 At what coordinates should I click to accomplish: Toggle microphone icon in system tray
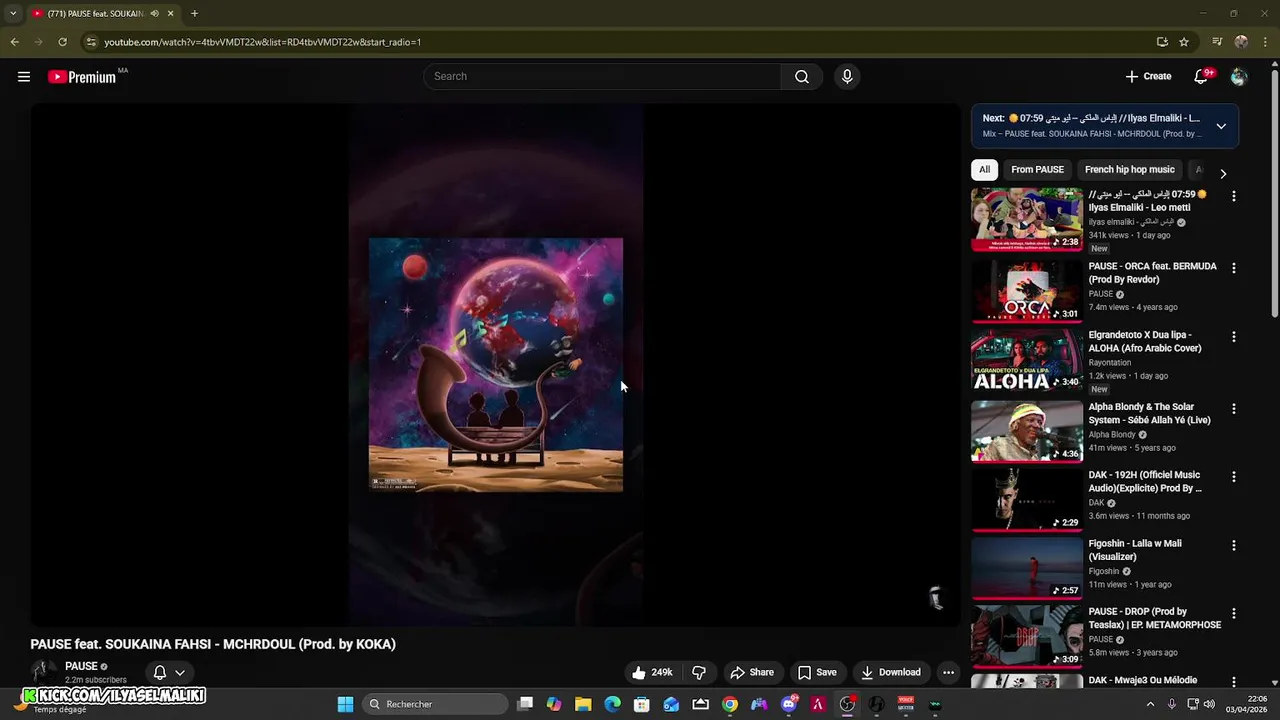coord(1172,704)
